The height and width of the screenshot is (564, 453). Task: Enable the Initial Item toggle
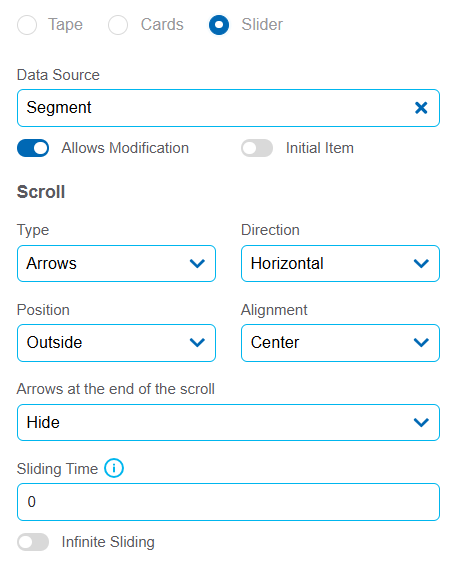tap(257, 148)
